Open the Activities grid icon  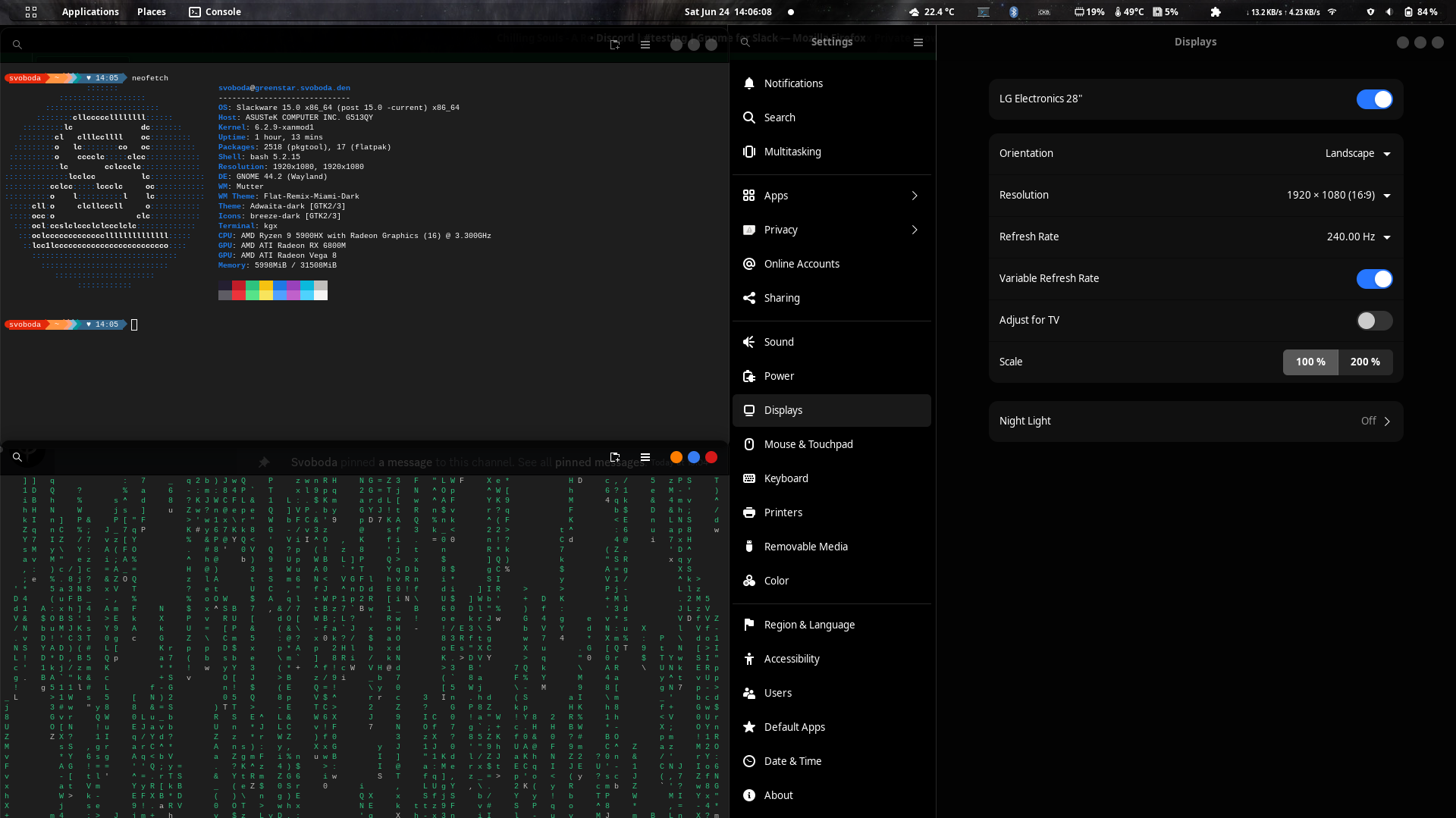pyautogui.click(x=31, y=12)
